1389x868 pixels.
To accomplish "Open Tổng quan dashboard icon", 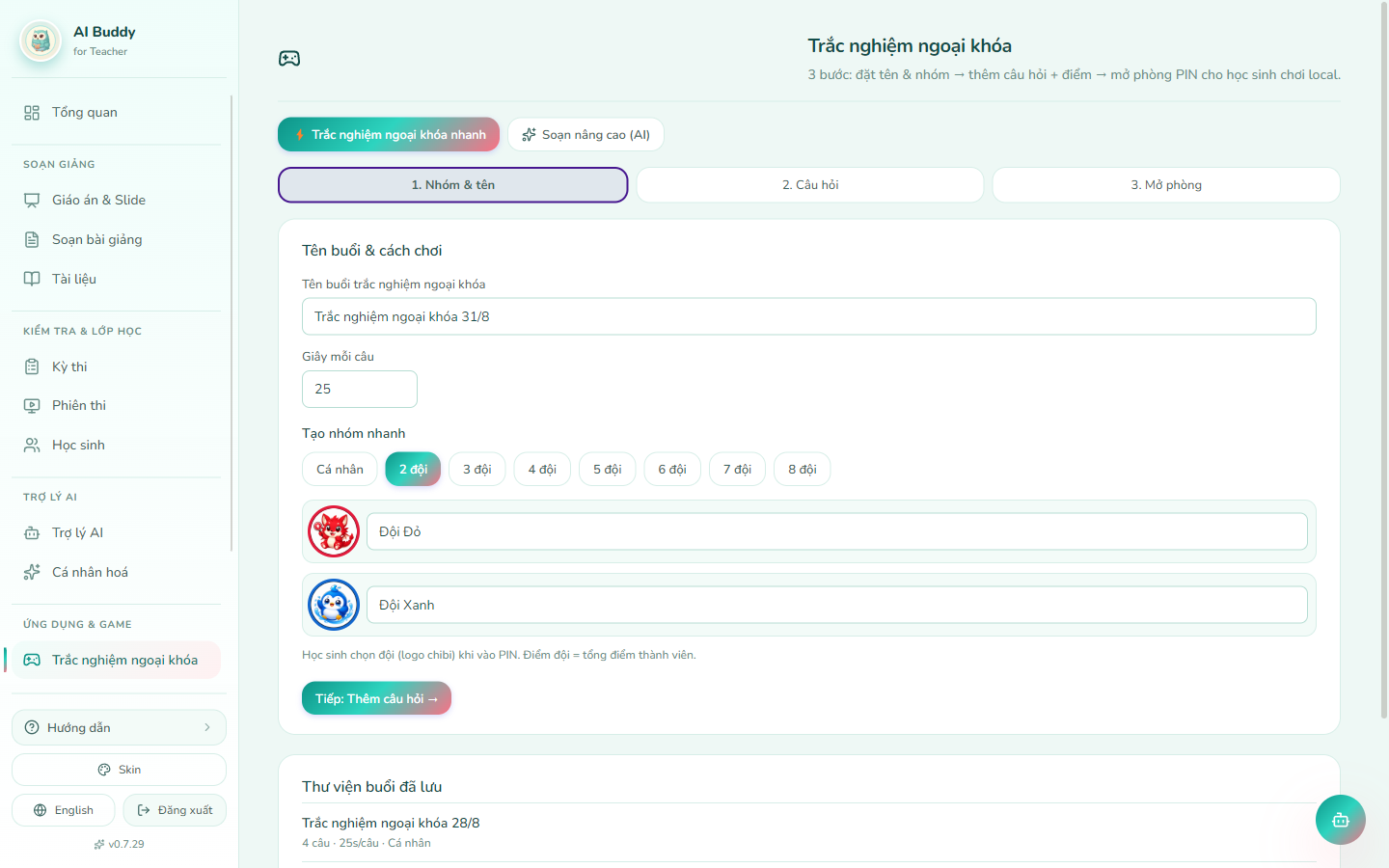I will [x=32, y=113].
